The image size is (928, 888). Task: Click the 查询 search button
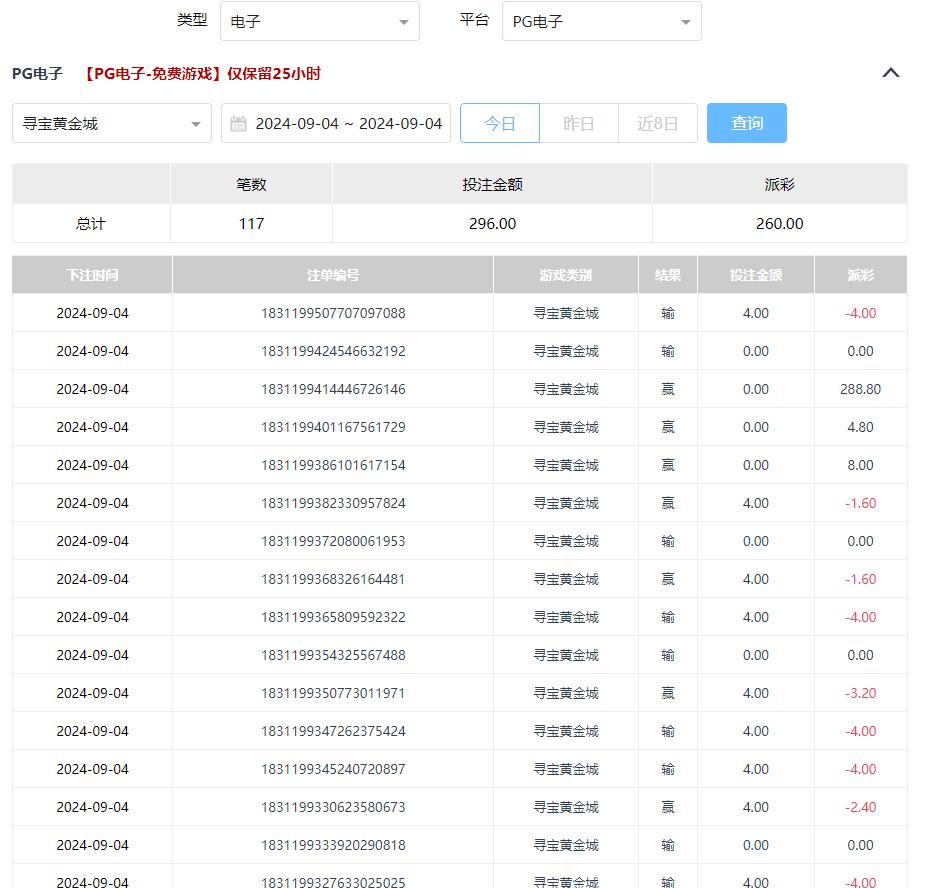[x=747, y=123]
